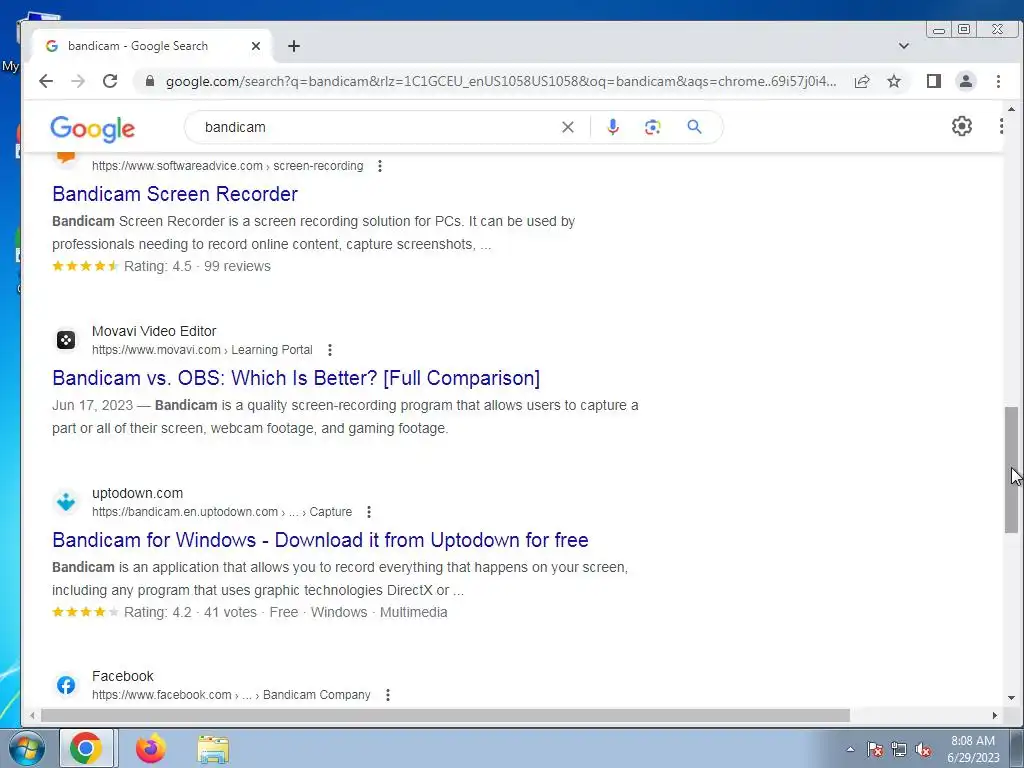This screenshot has width=1024, height=768.
Task: Launch Firefox from the taskbar
Action: coord(150,748)
